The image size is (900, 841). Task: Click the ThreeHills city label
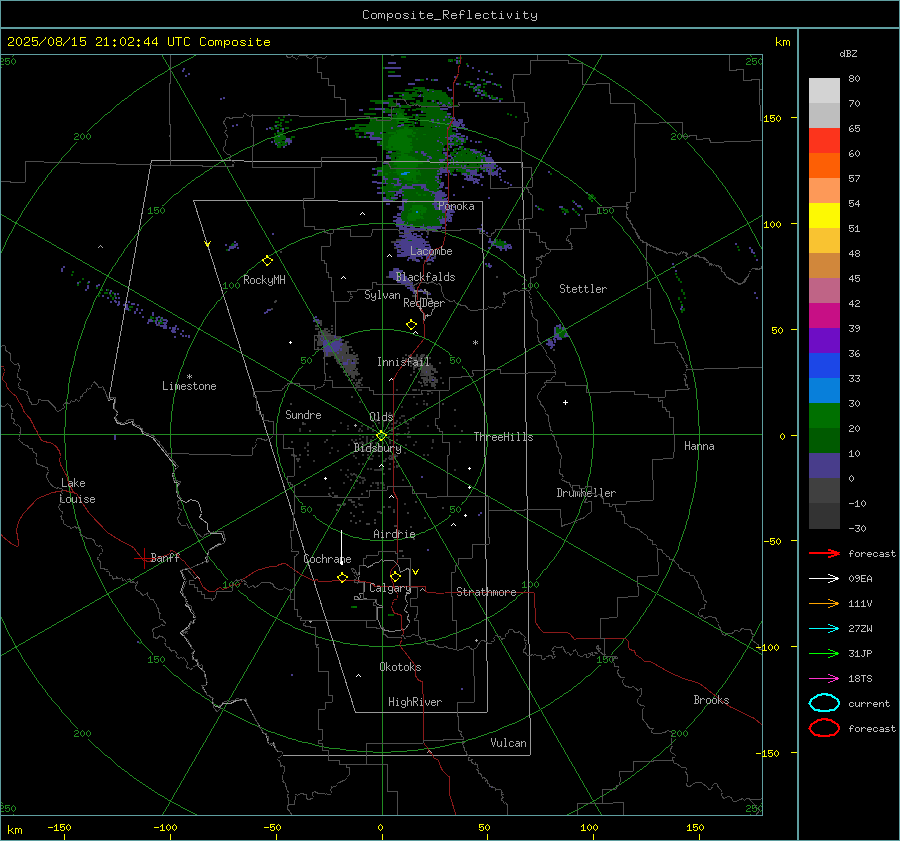pos(503,437)
